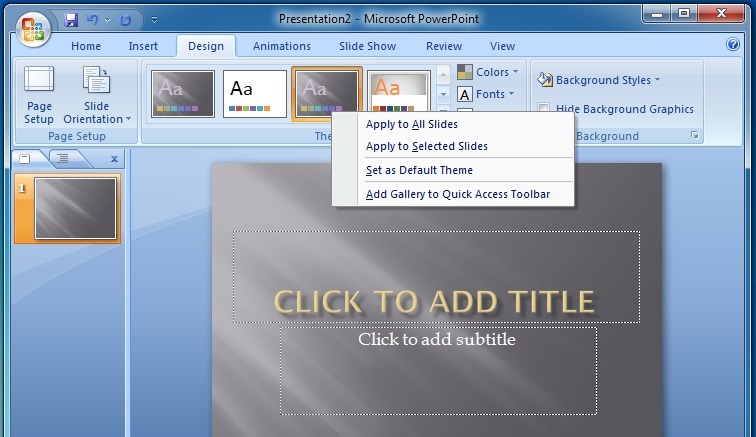Open the Undo history dropdown arrow
This screenshot has height=437, width=756.
click(108, 20)
